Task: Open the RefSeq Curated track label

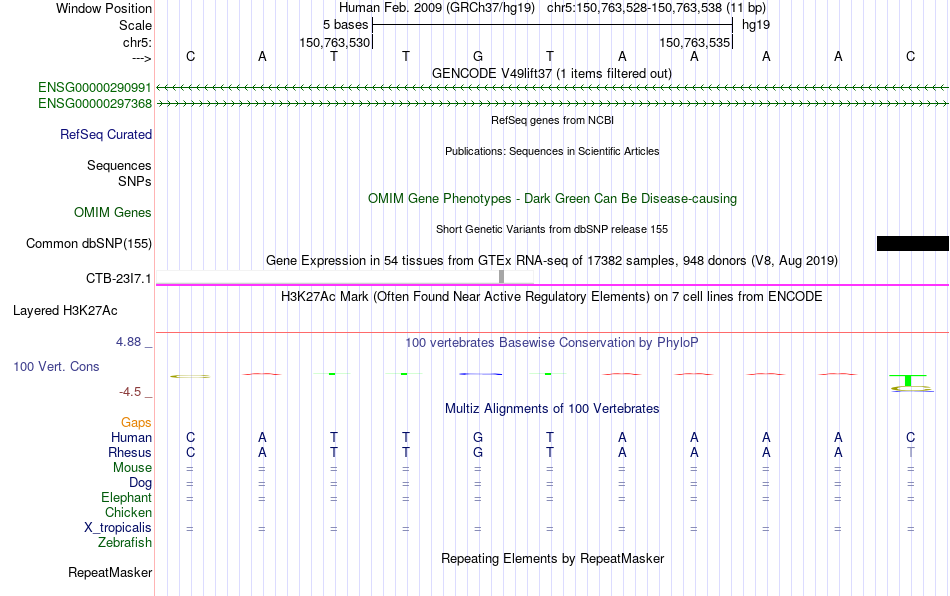Action: [x=106, y=134]
